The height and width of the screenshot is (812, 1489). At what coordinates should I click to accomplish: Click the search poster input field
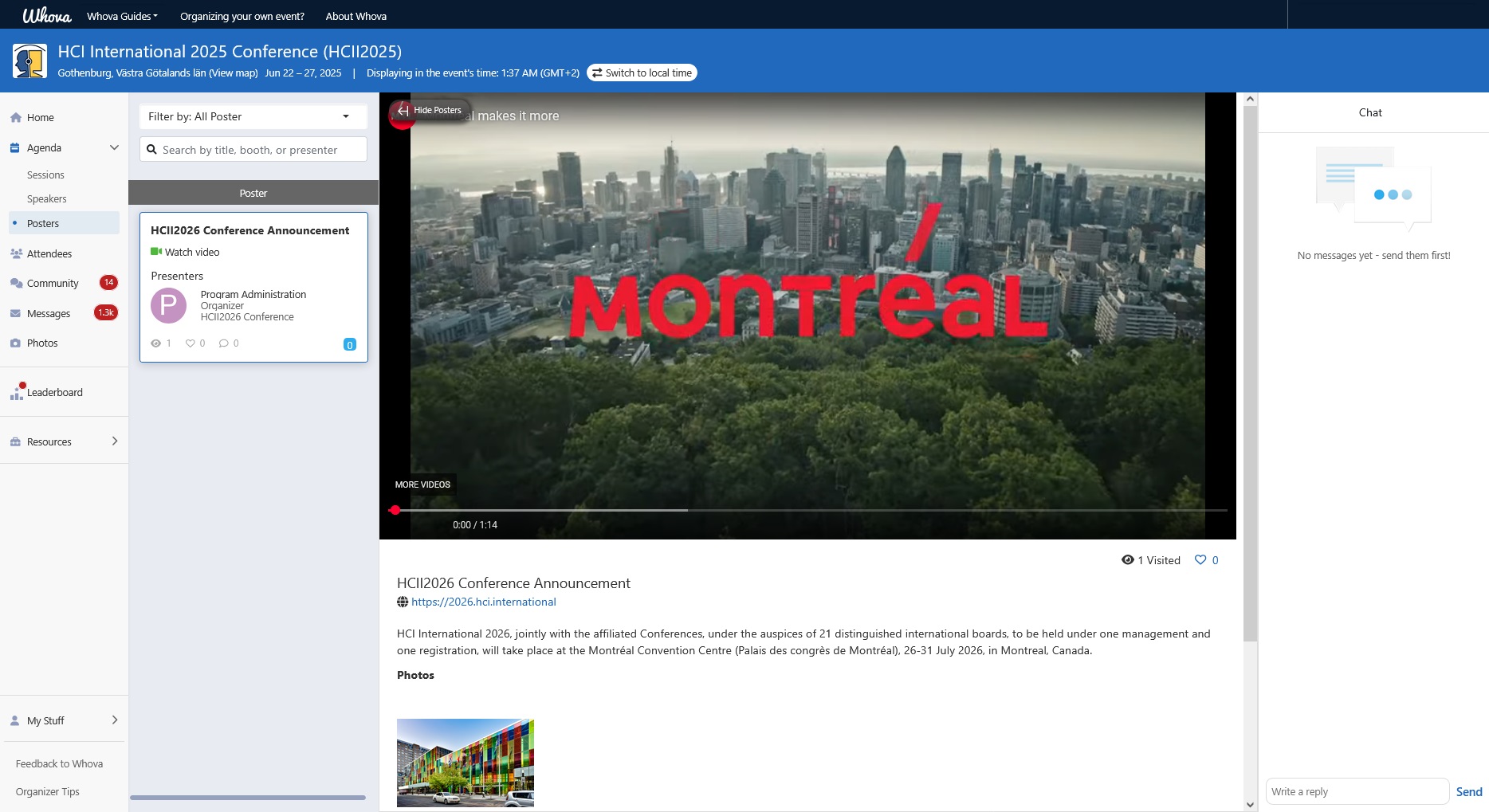[x=253, y=150]
